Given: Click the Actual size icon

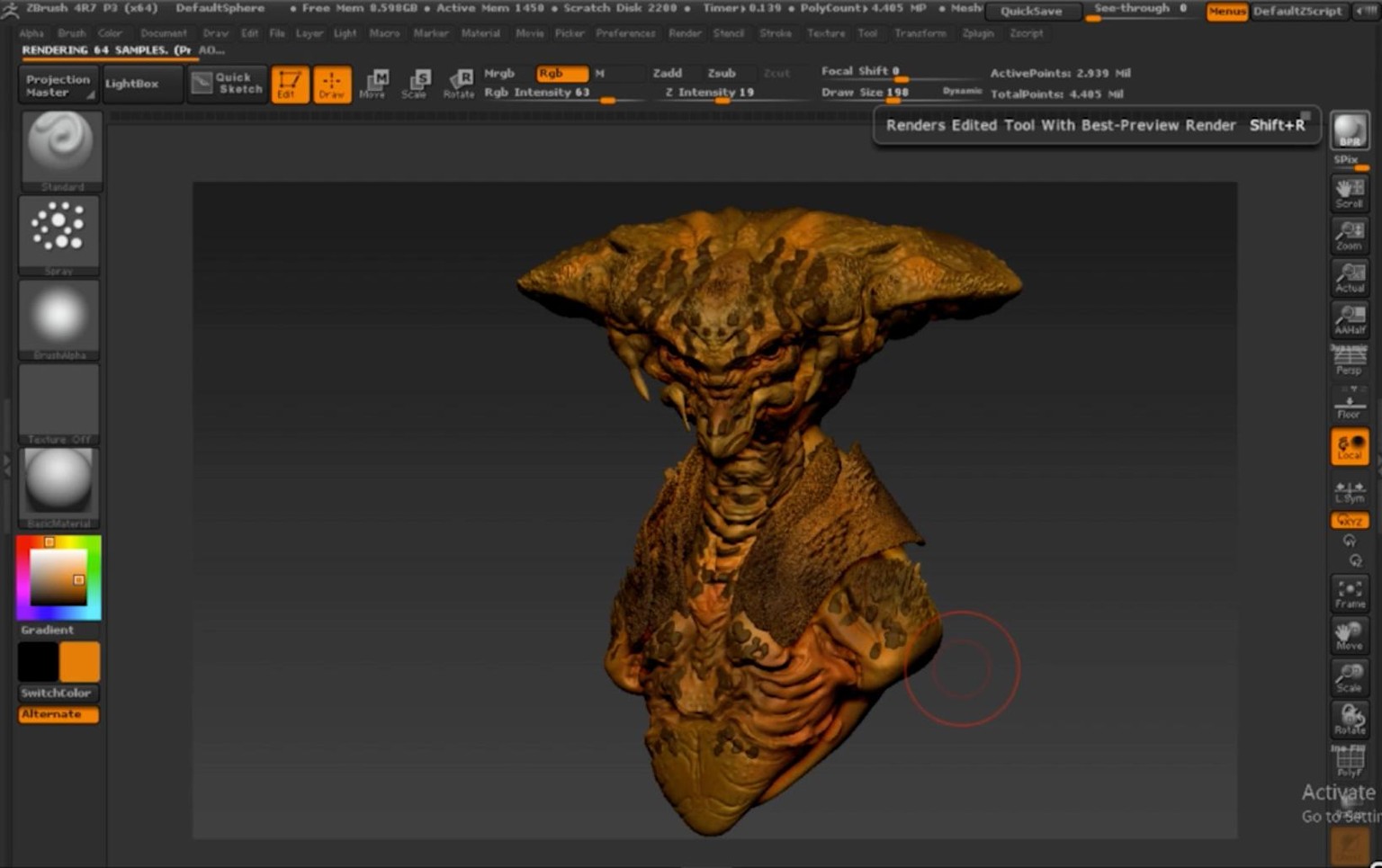Looking at the screenshot, I should (1350, 276).
